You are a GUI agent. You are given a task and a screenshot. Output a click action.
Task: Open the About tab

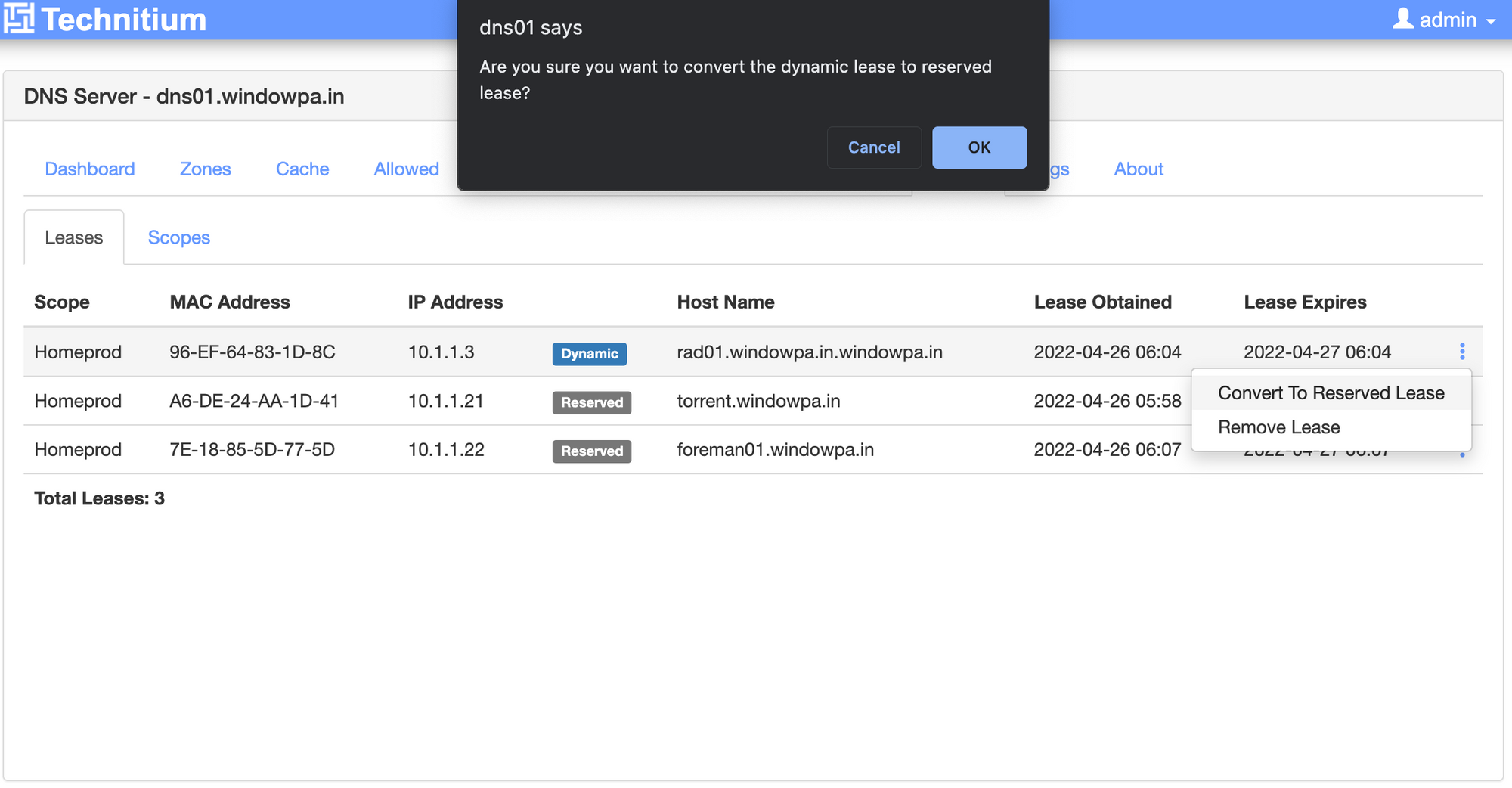(1139, 169)
